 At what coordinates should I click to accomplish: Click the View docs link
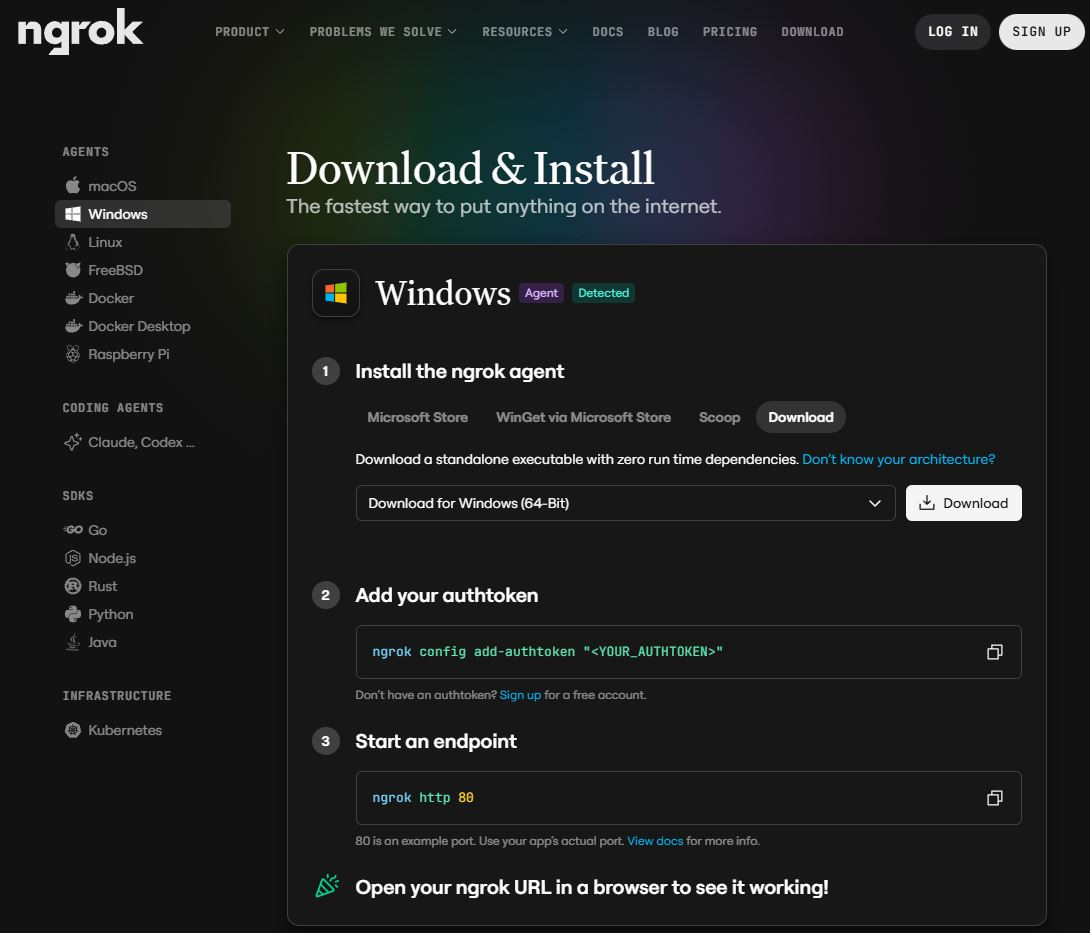coord(655,841)
